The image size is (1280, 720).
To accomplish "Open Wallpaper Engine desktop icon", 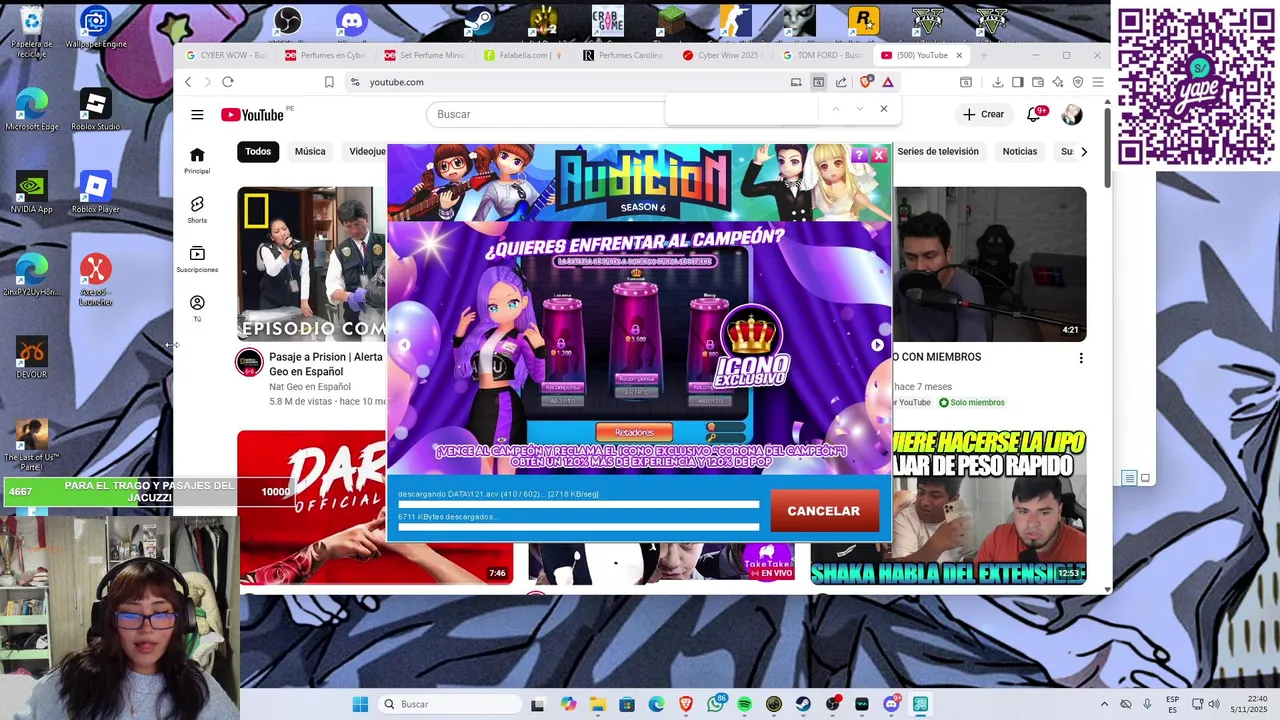I will (x=96, y=28).
